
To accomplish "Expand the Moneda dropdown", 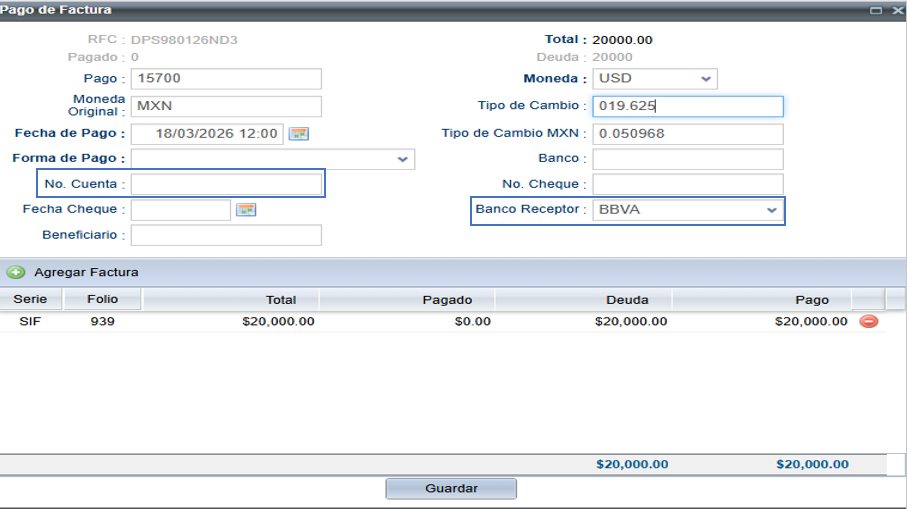I will pyautogui.click(x=706, y=79).
